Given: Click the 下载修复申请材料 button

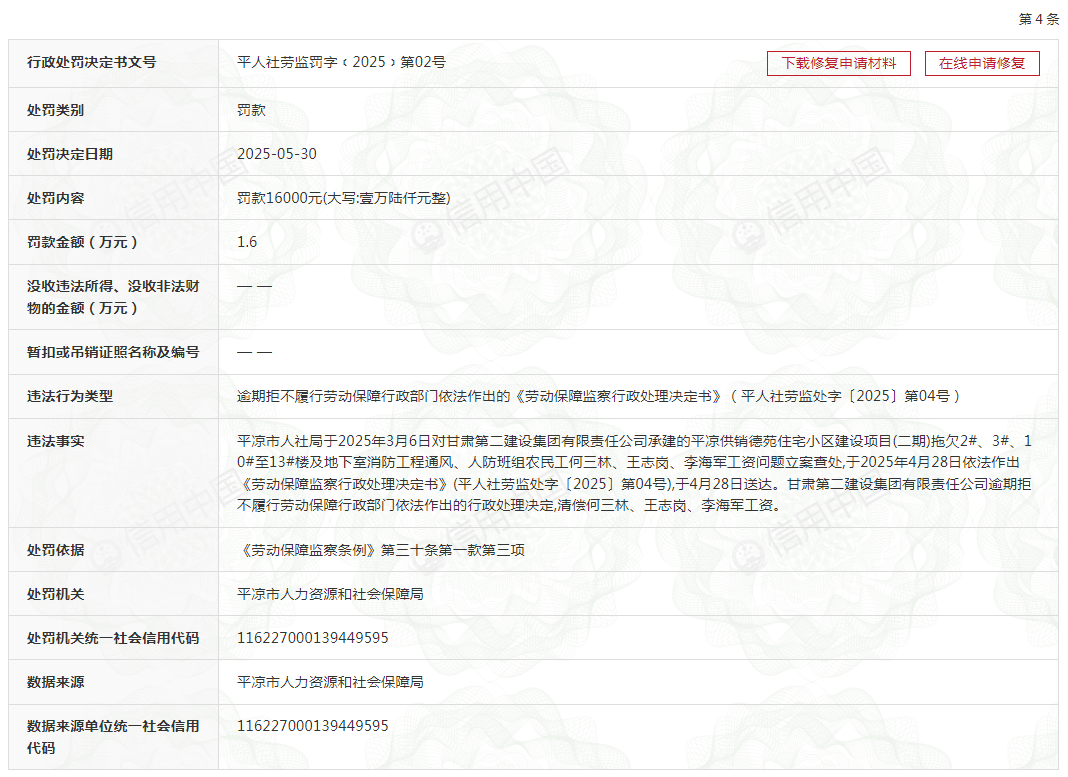Looking at the screenshot, I should (x=839, y=63).
